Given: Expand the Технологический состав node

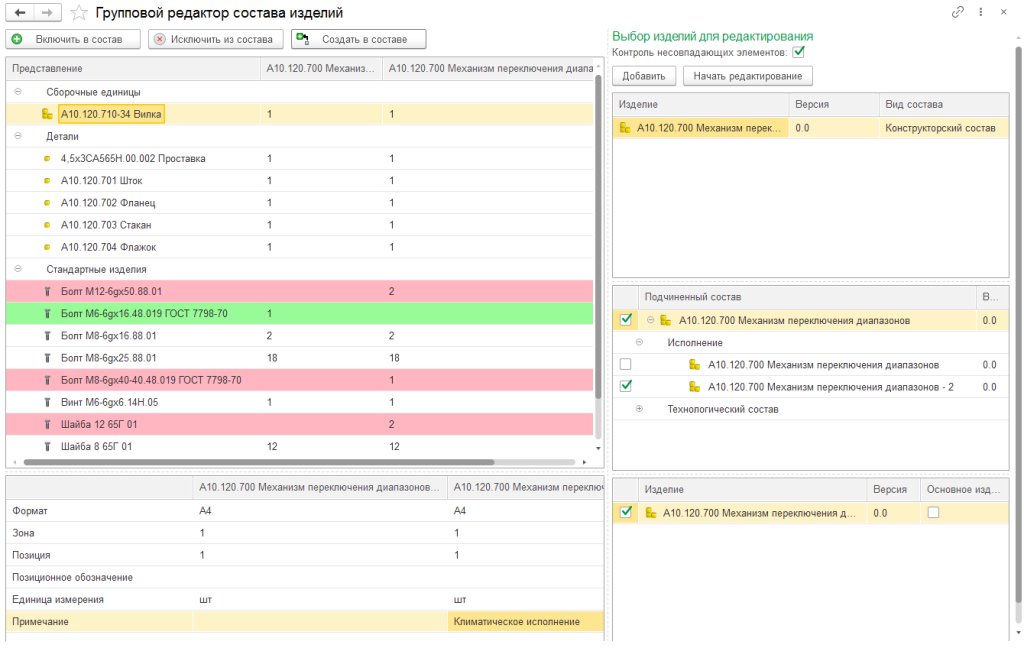Looking at the screenshot, I should [x=640, y=409].
